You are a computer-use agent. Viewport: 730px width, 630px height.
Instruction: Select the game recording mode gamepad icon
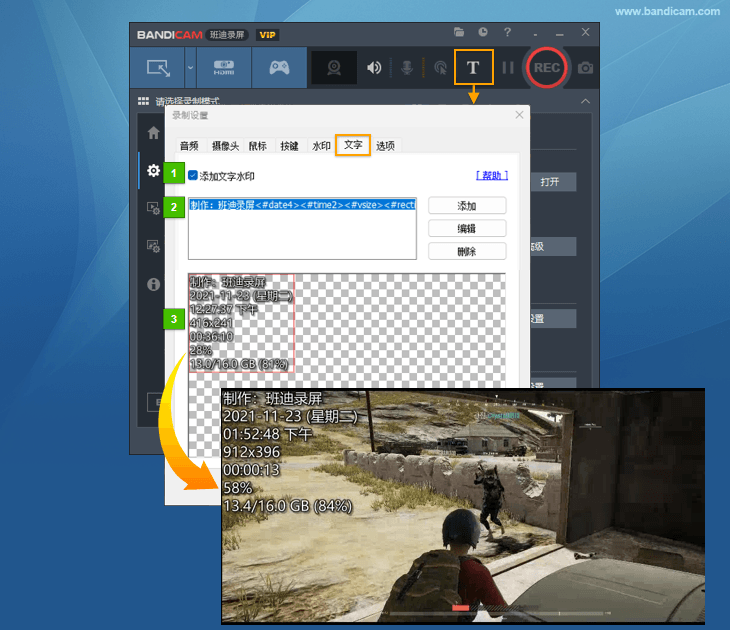pos(279,68)
